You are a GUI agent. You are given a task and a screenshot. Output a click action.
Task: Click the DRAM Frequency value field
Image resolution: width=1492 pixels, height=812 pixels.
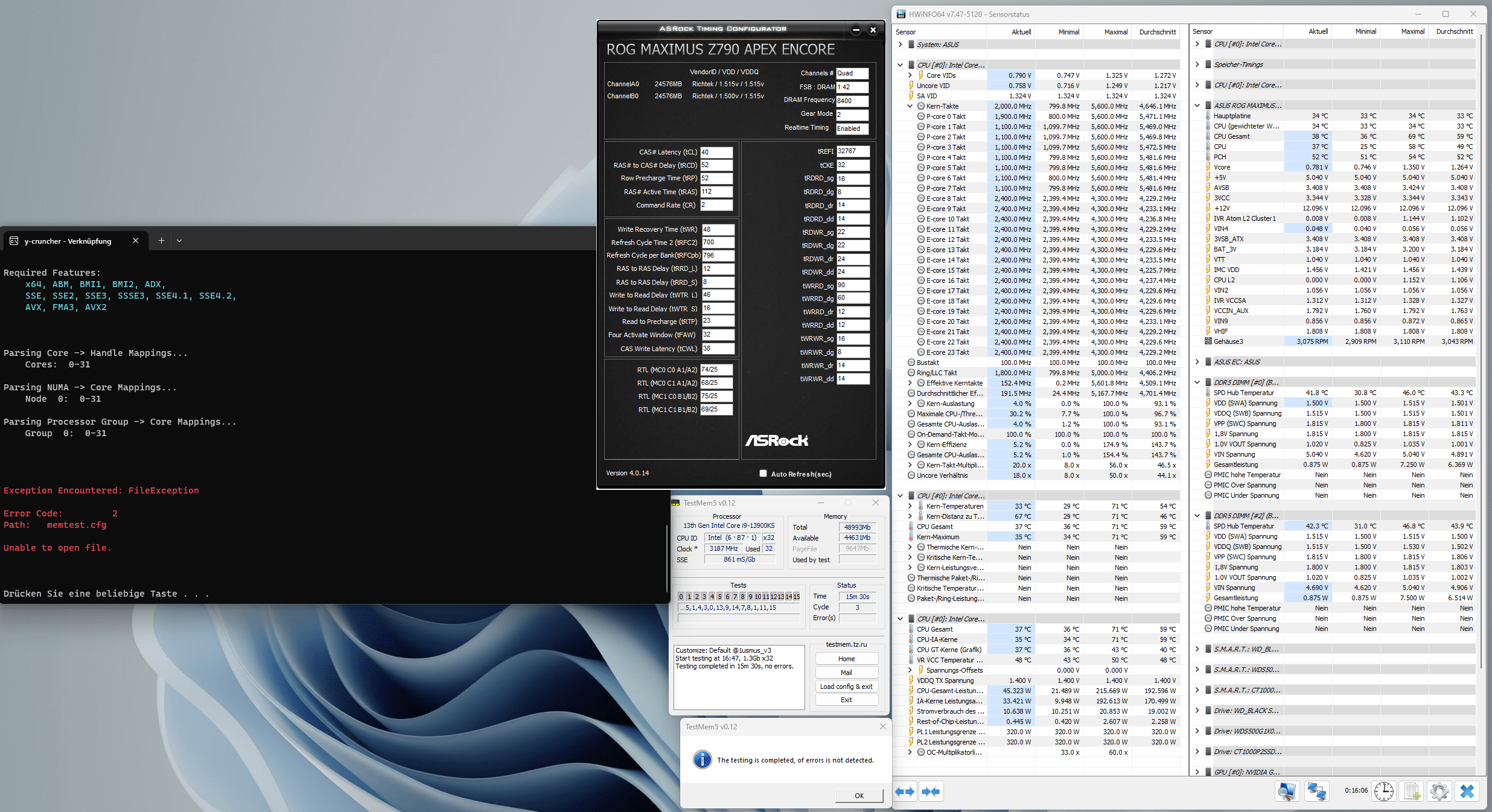[852, 101]
